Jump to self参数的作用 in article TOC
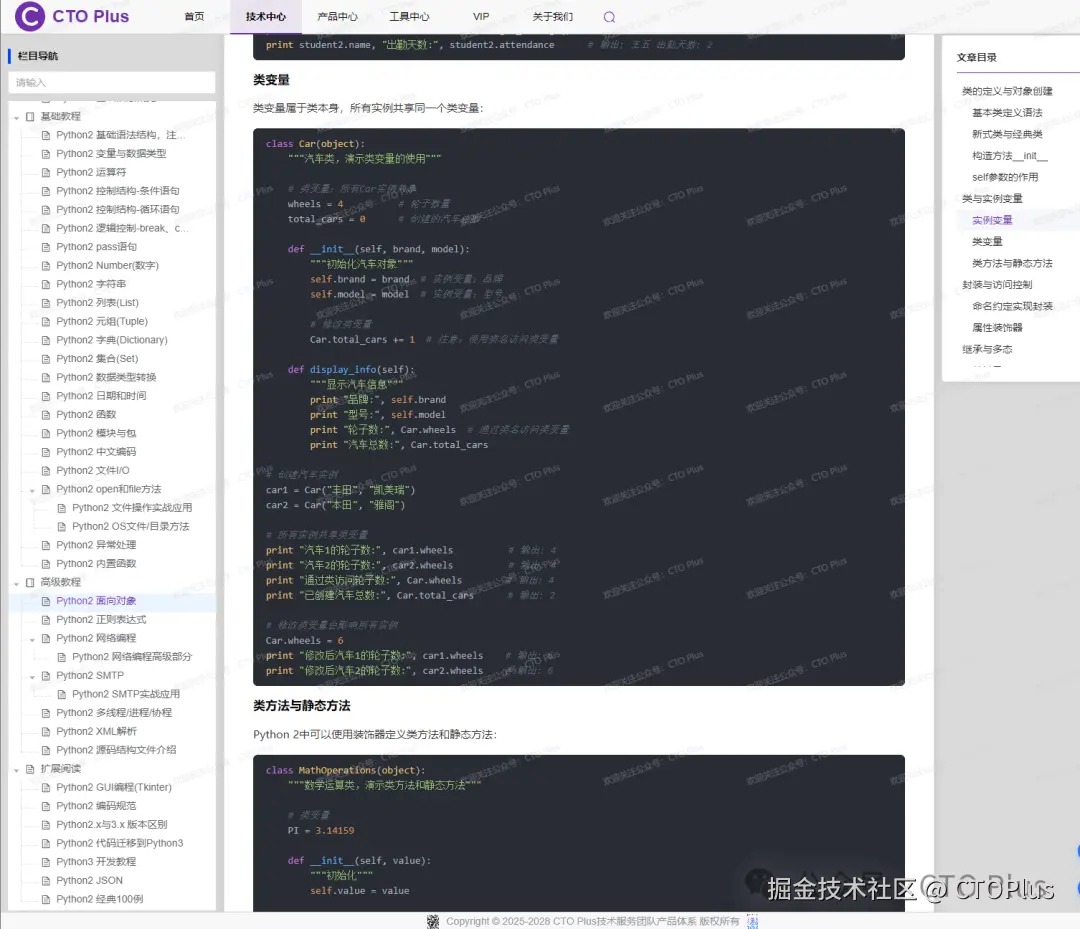Viewport: 1080px width, 929px height. [x=1005, y=177]
